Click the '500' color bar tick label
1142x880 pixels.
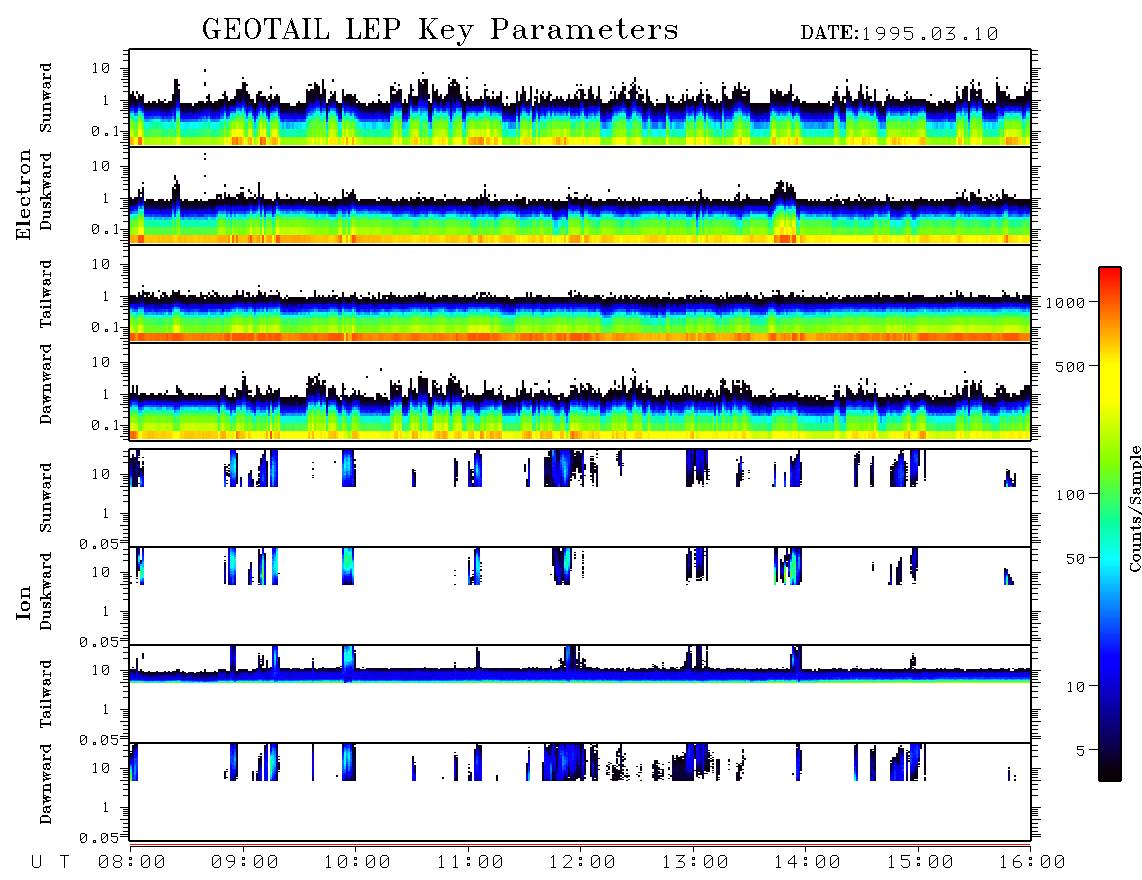(1070, 366)
